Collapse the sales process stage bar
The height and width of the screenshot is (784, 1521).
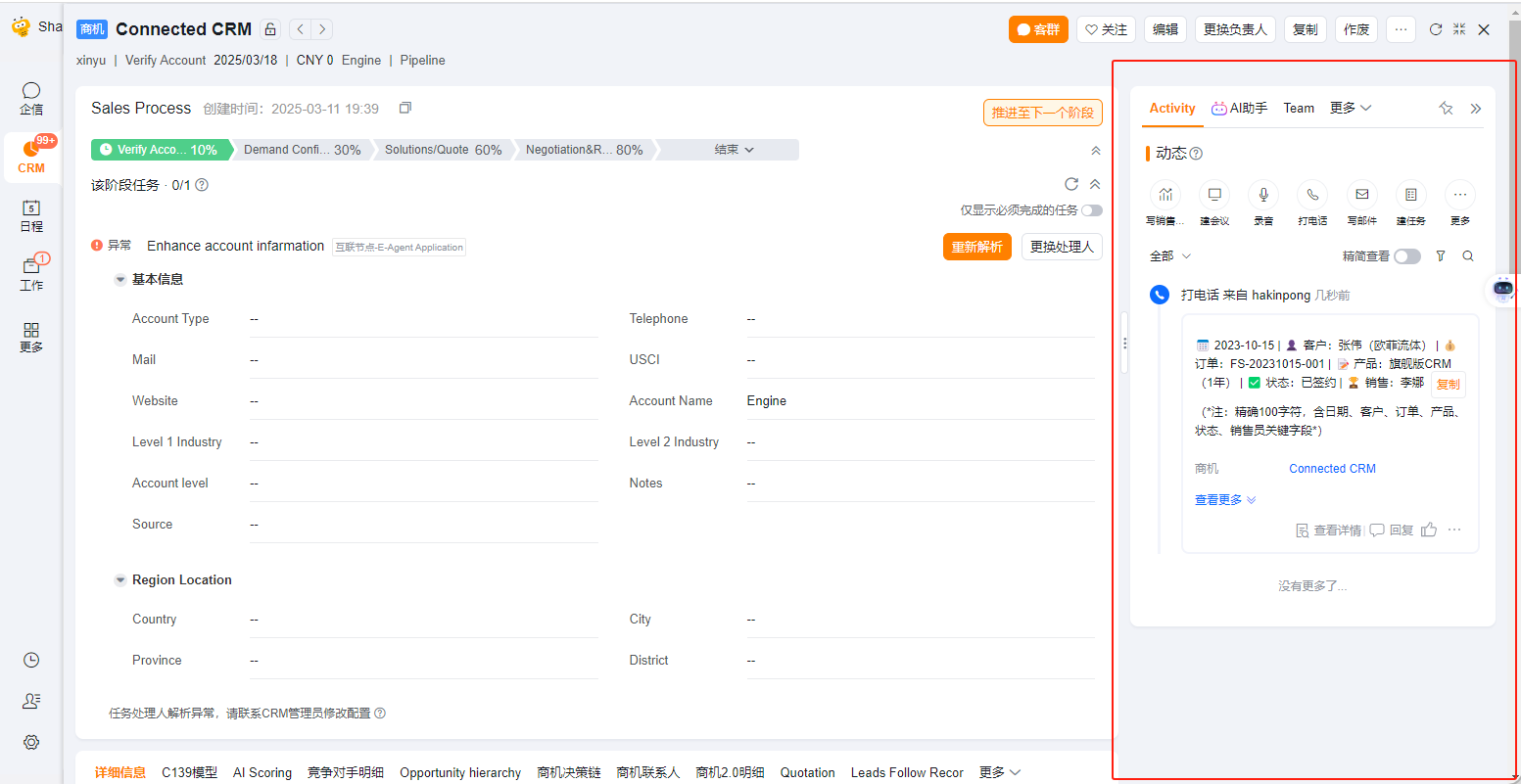pyautogui.click(x=1095, y=151)
